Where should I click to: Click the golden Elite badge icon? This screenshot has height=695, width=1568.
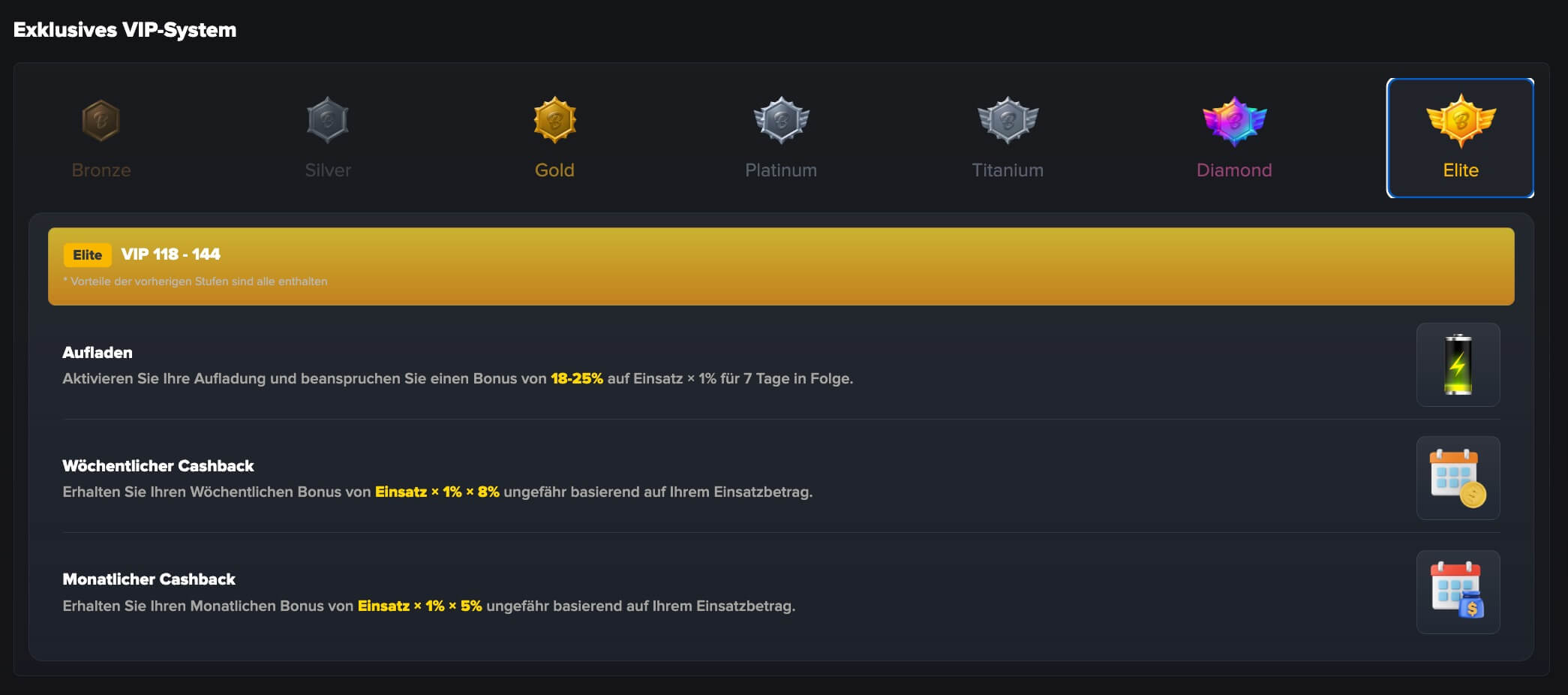[x=1461, y=120]
